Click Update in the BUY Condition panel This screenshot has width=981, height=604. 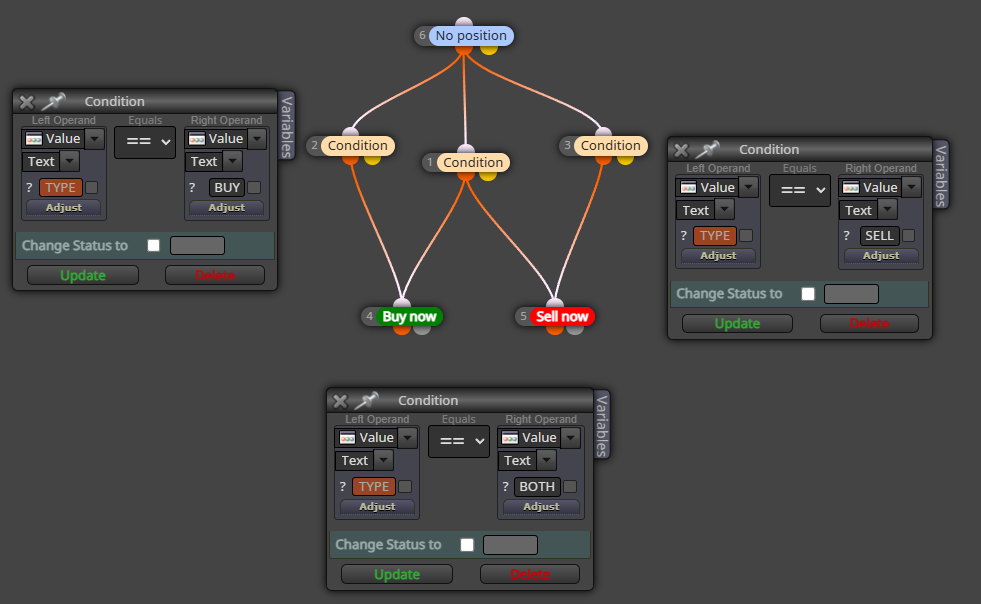[83, 275]
